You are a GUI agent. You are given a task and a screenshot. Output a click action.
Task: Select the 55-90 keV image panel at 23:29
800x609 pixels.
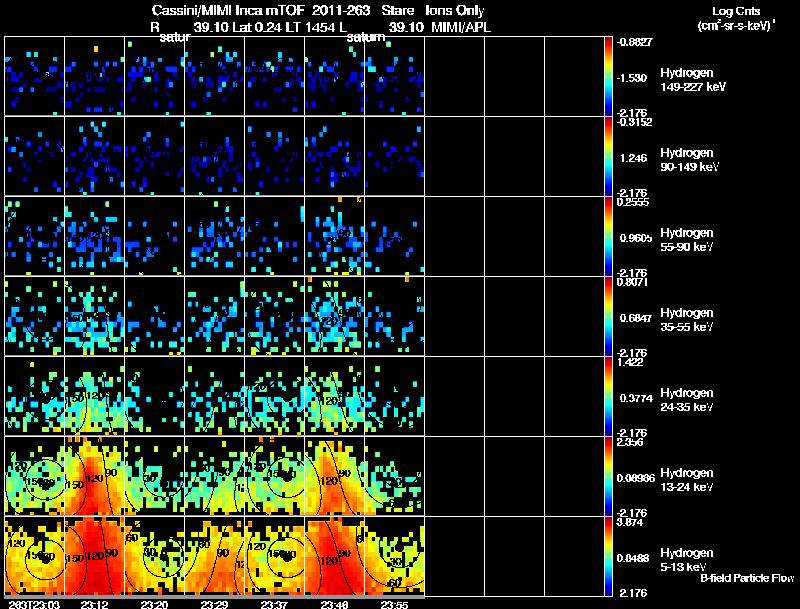214,236
